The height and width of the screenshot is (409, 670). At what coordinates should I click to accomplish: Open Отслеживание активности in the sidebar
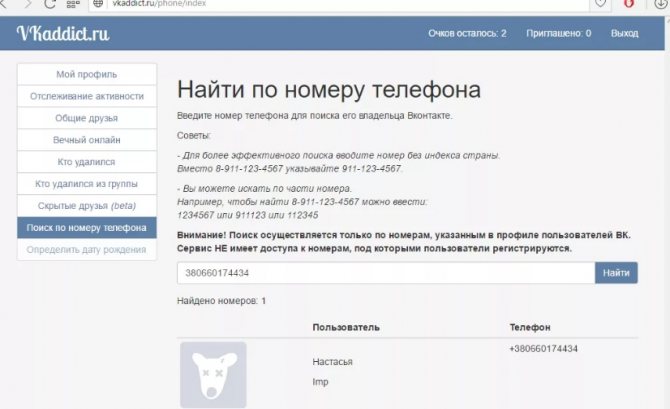[87, 96]
